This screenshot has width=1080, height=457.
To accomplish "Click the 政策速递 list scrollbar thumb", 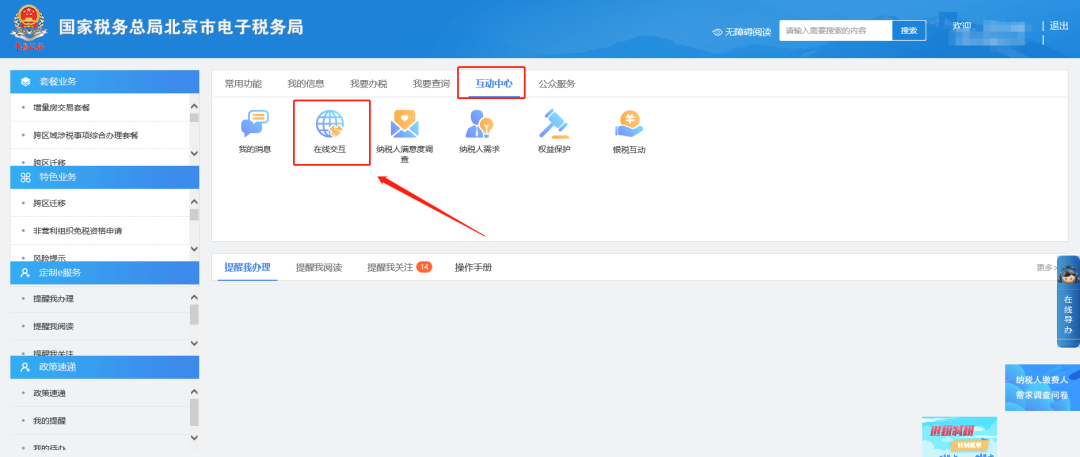I will pos(194,412).
